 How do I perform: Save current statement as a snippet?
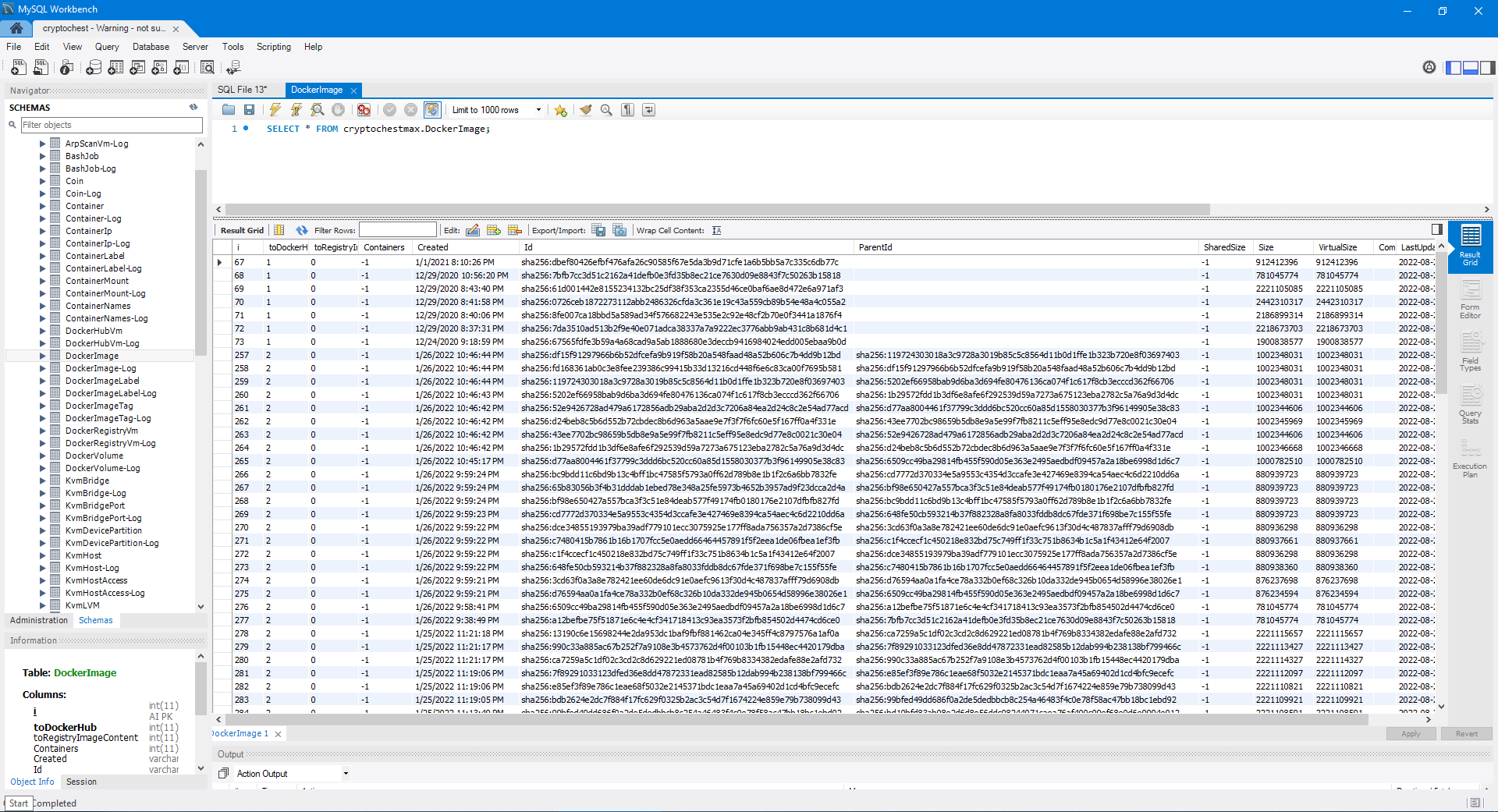[560, 110]
